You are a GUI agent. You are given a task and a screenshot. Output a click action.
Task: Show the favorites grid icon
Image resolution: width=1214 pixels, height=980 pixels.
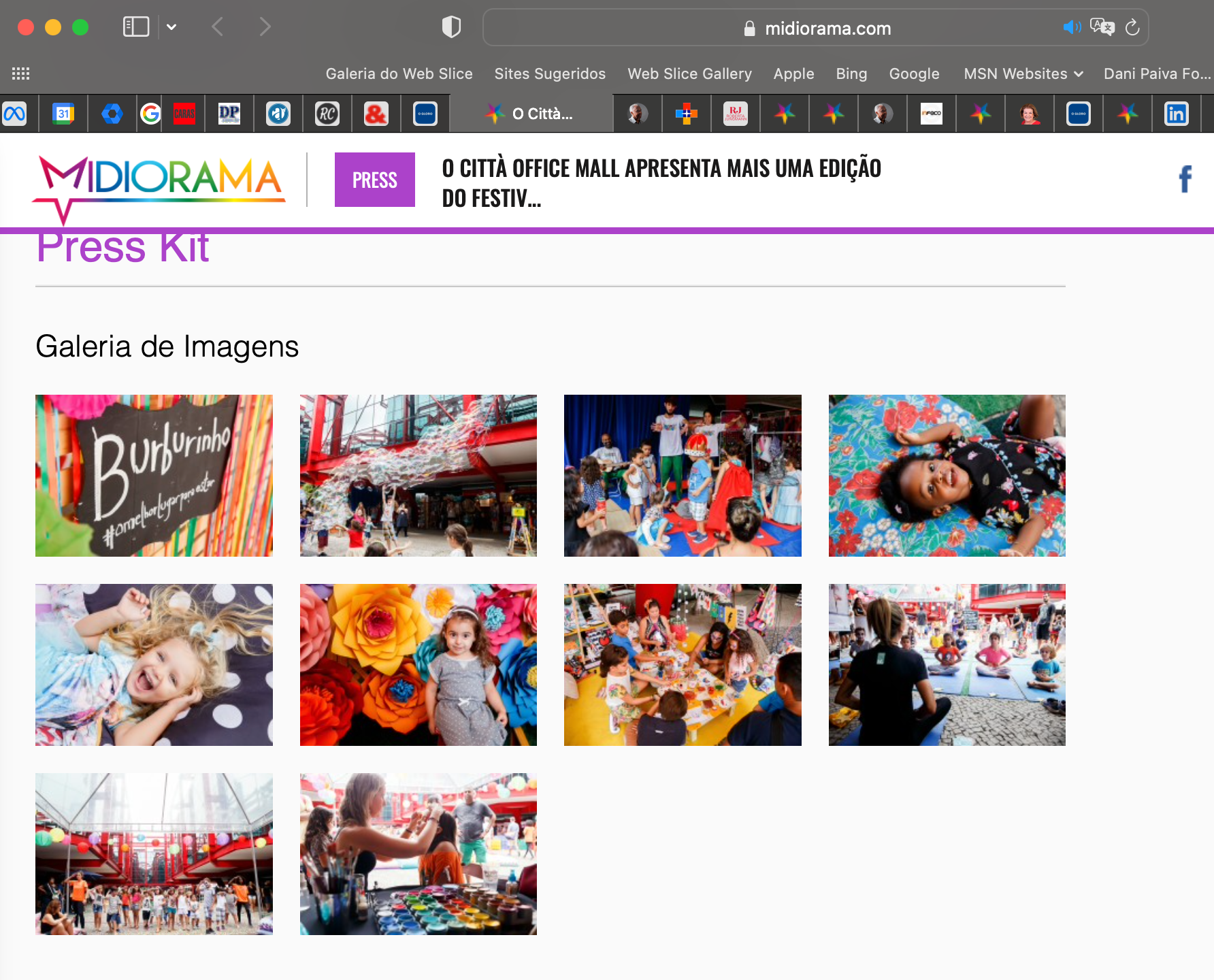tap(20, 73)
